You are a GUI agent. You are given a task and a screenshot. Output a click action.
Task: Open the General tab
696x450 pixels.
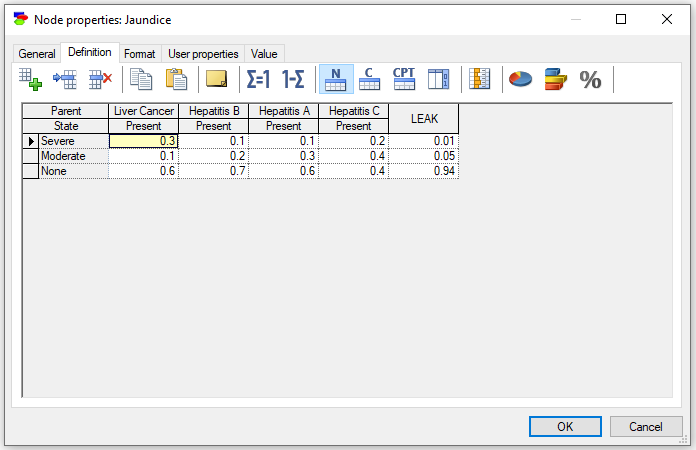tap(37, 54)
